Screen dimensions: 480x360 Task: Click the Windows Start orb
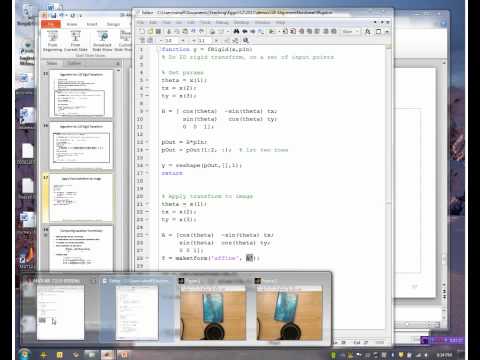click(x=25, y=354)
